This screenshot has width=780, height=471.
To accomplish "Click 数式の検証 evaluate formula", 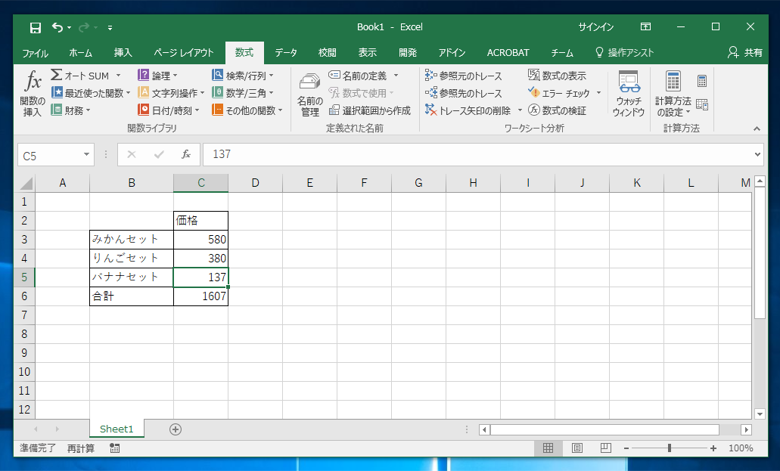I will [557, 110].
